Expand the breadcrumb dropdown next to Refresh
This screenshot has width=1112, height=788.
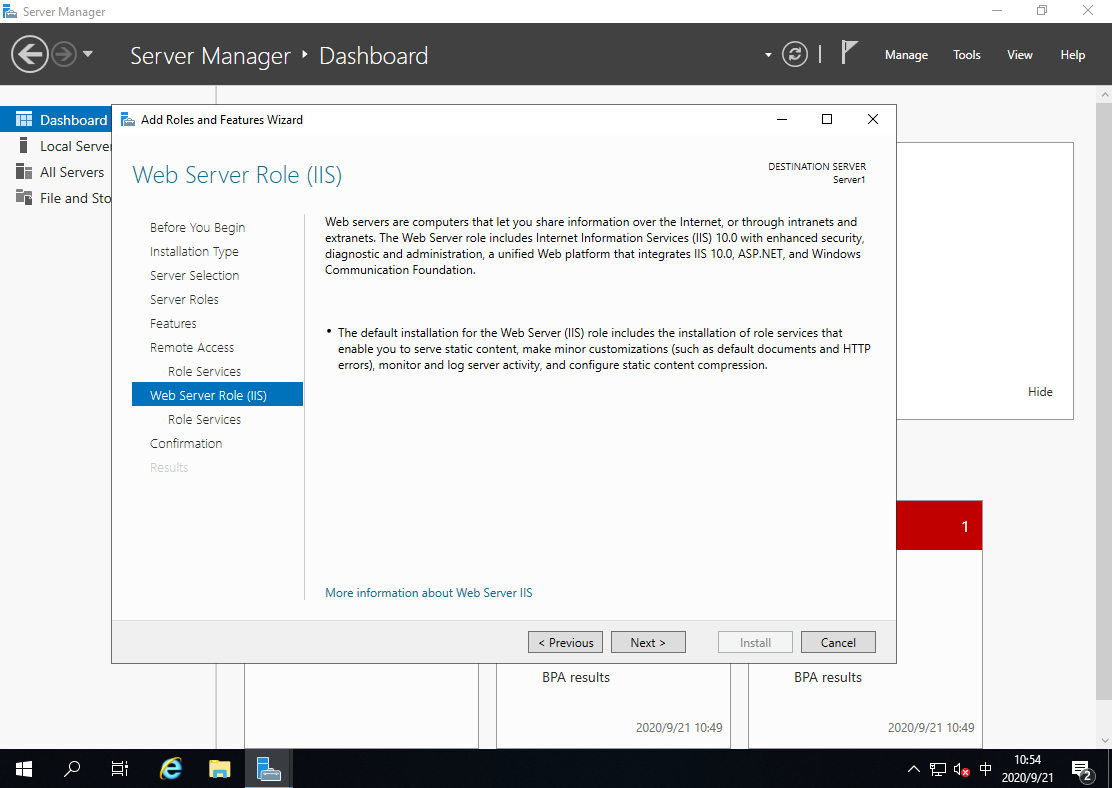point(768,55)
